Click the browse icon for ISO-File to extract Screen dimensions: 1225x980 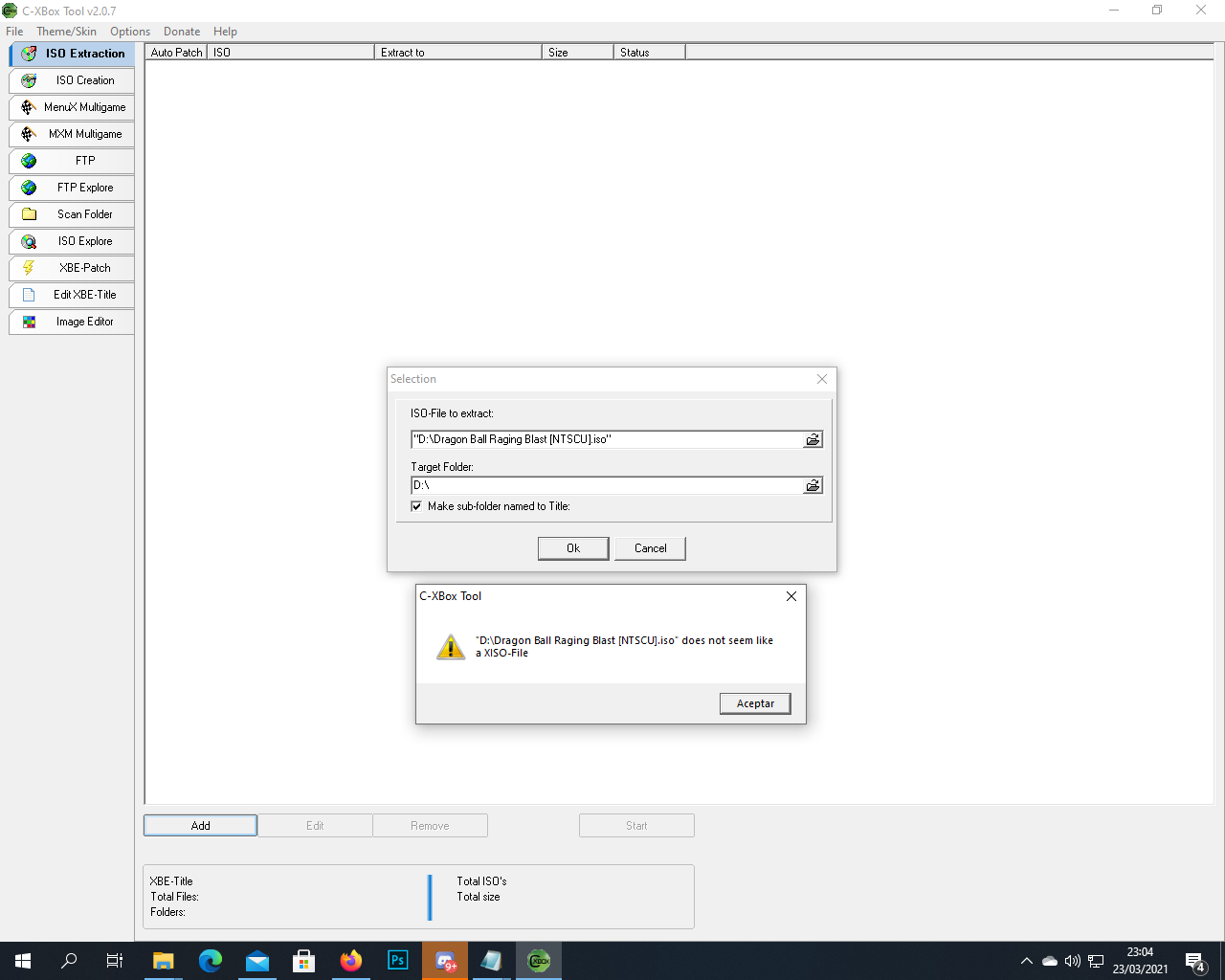[813, 439]
